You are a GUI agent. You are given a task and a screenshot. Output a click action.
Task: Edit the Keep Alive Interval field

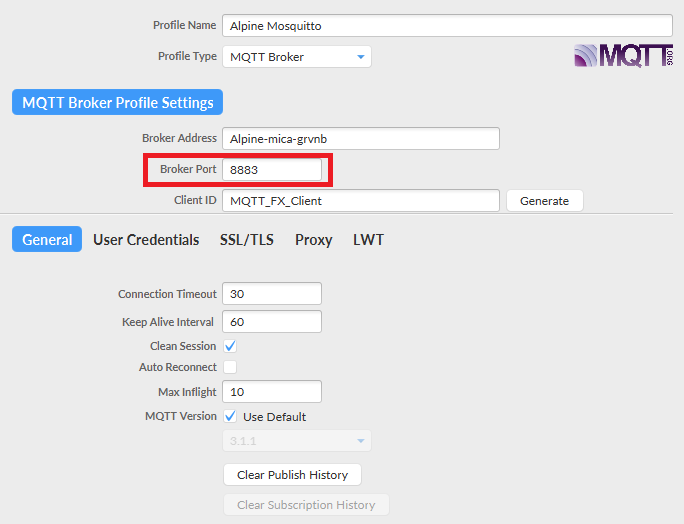point(272,322)
